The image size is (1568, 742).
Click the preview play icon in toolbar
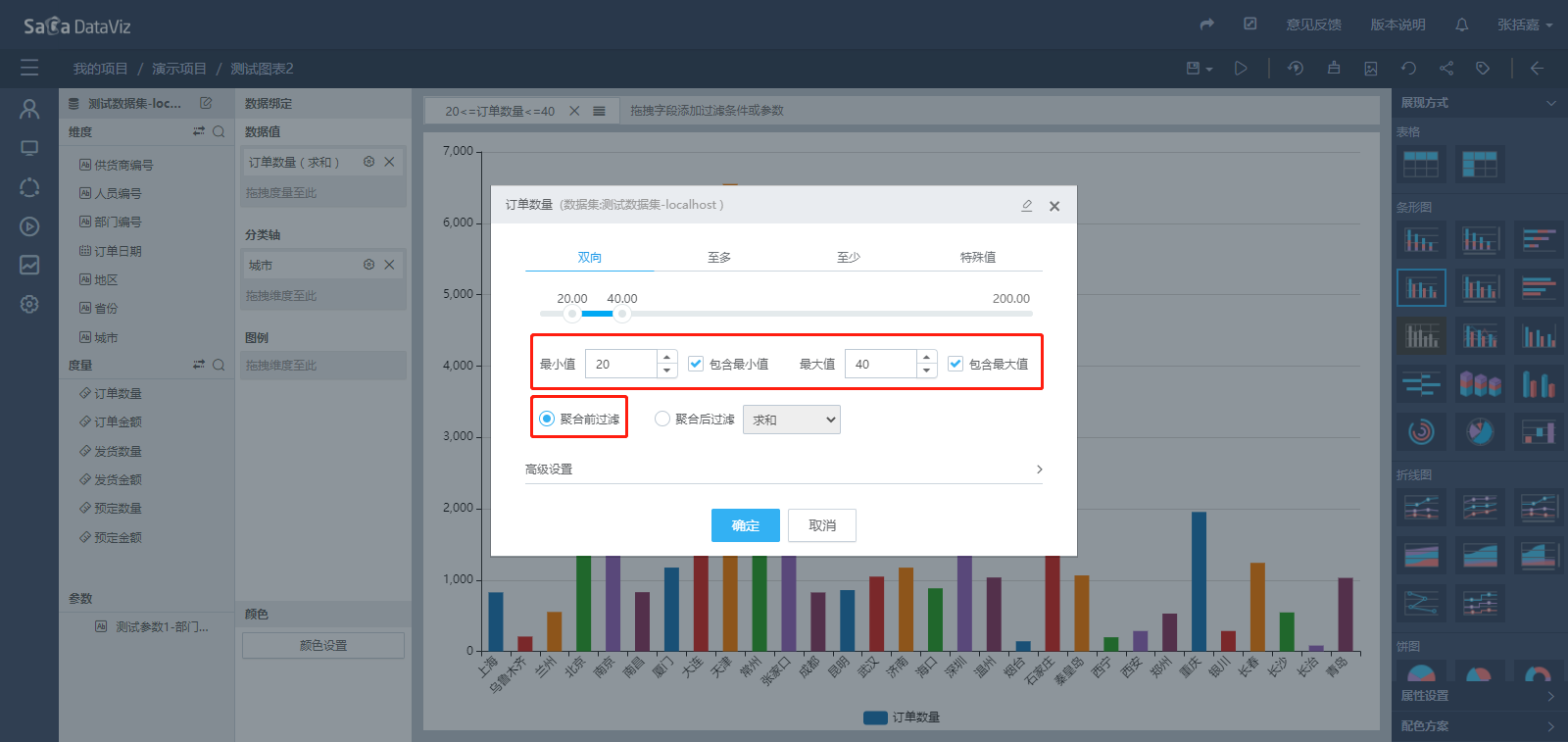pyautogui.click(x=1241, y=68)
